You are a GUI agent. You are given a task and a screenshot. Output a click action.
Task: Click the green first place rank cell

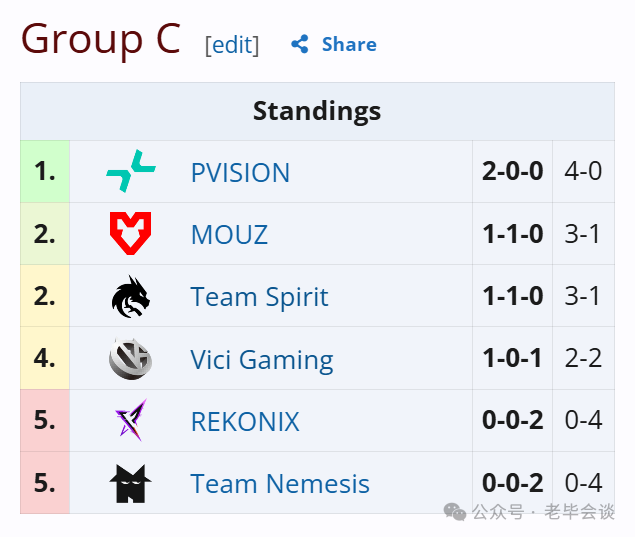pyautogui.click(x=45, y=171)
